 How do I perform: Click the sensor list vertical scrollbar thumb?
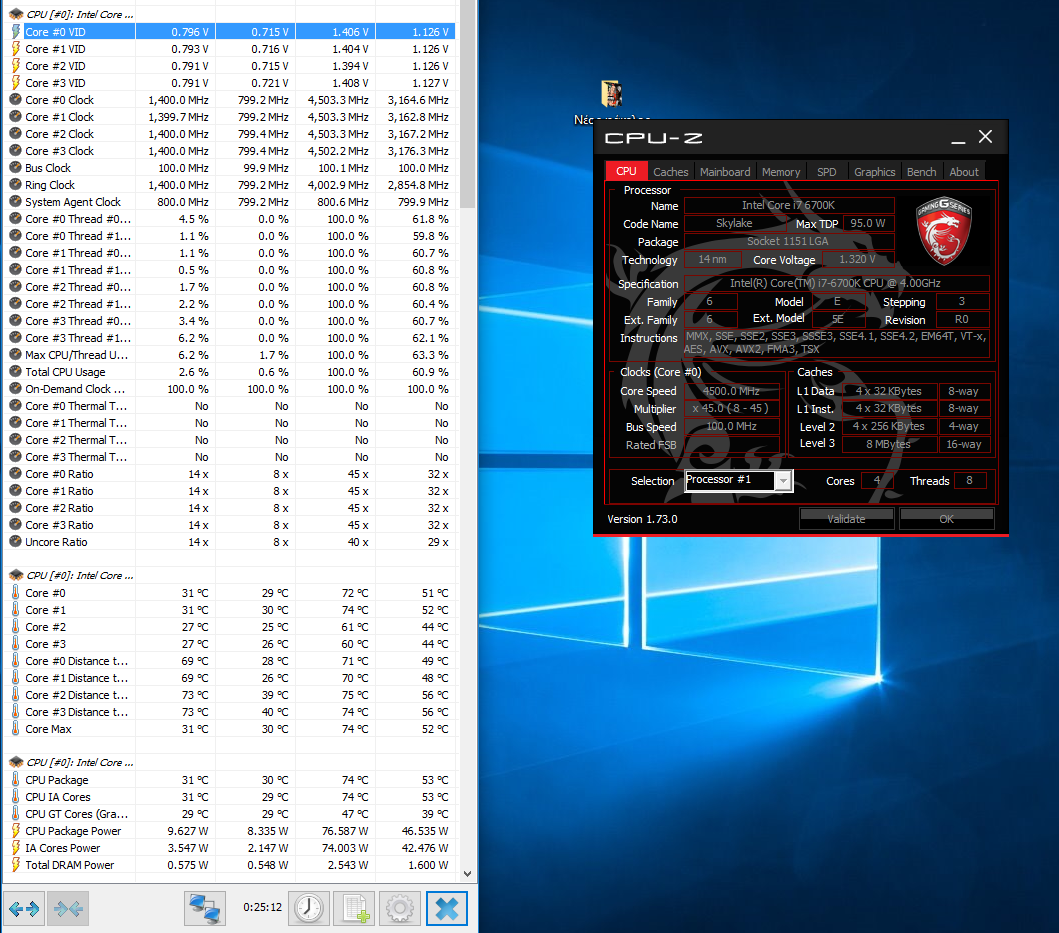click(467, 104)
